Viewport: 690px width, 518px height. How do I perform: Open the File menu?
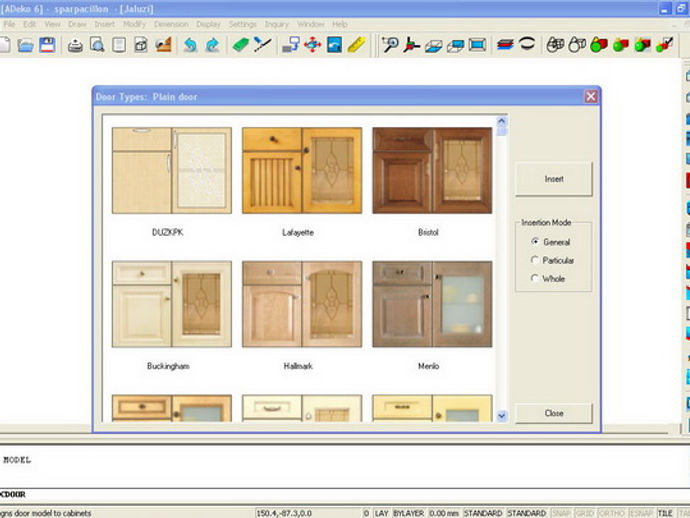[9, 24]
